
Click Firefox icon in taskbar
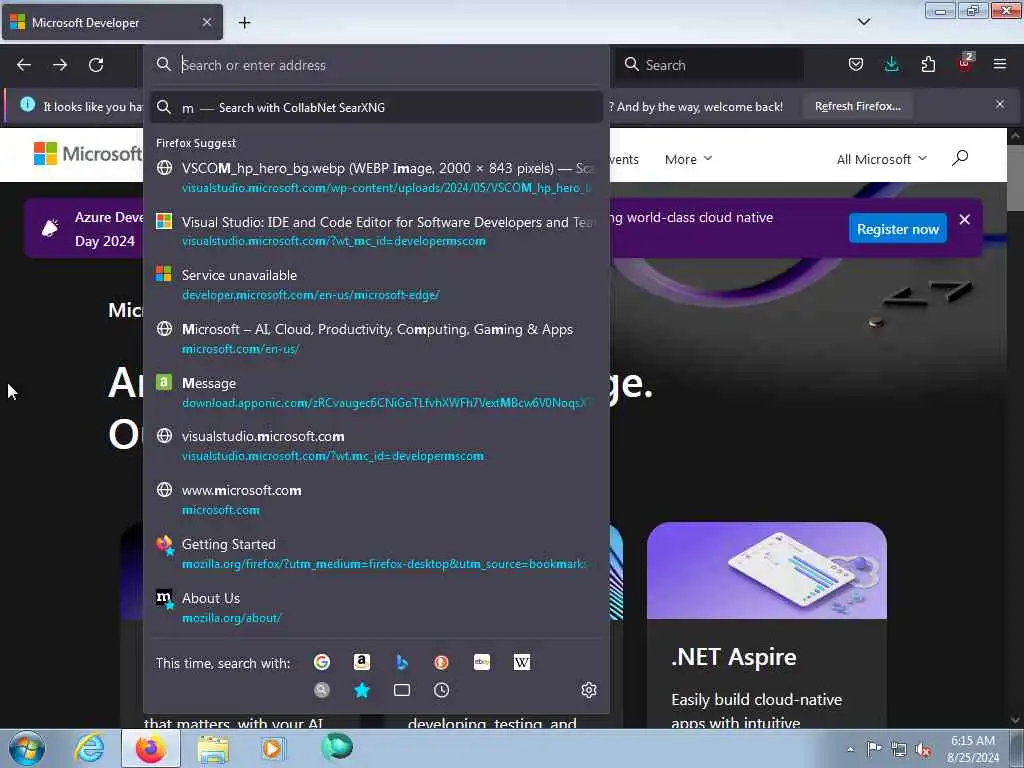(x=150, y=748)
